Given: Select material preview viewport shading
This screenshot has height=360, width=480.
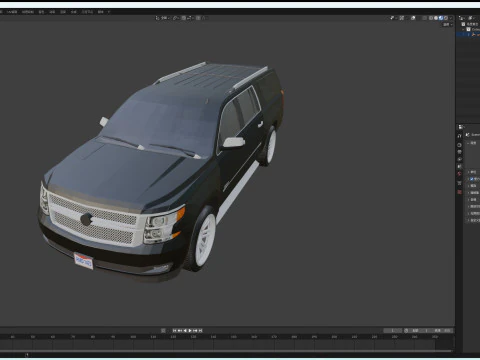Looking at the screenshot, I should point(441,18).
